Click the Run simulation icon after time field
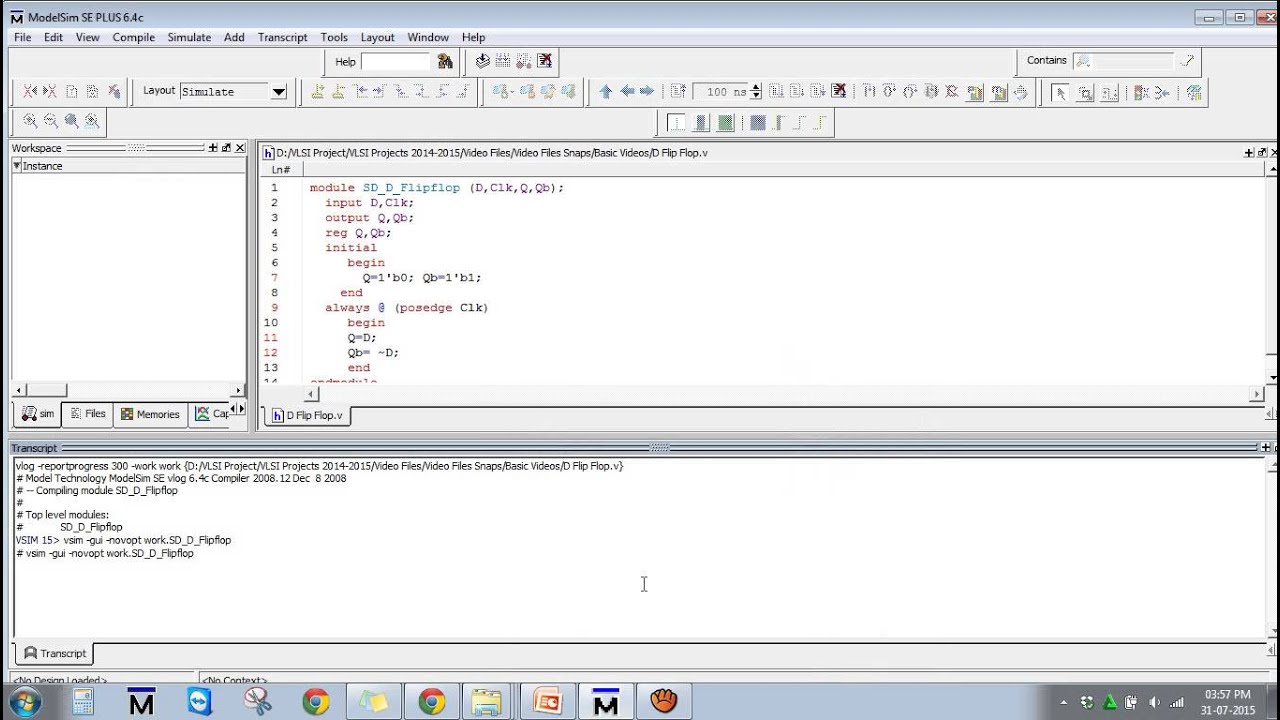The height and width of the screenshot is (720, 1280). pos(776,91)
